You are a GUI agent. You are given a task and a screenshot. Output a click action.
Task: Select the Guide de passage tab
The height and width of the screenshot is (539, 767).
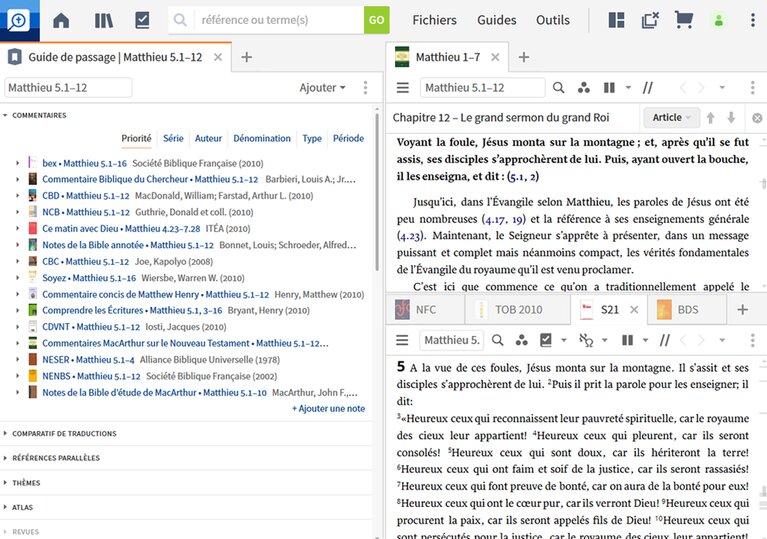point(115,57)
